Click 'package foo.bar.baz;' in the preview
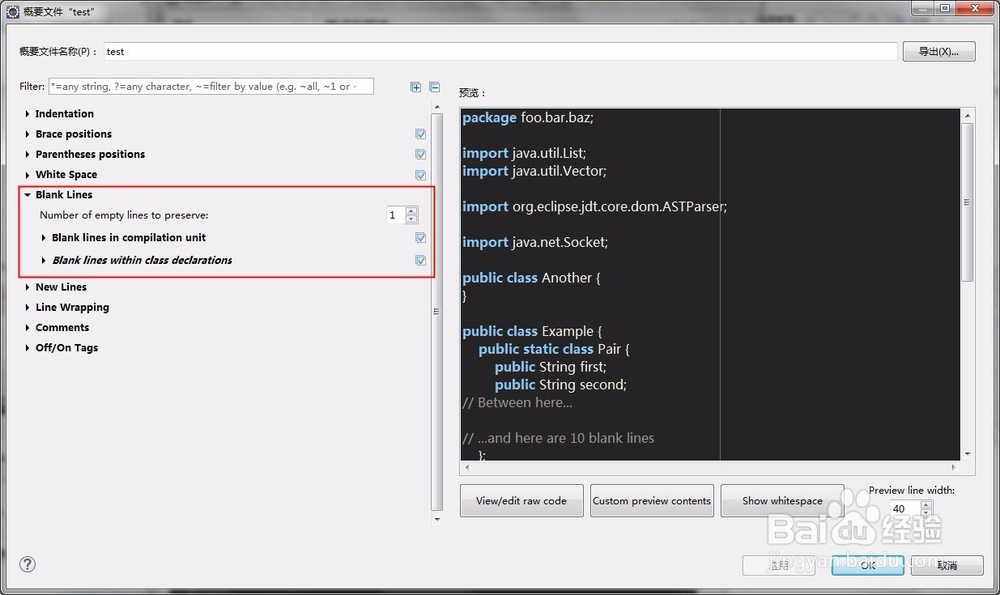Screen dimensions: 1000x595 tap(528, 117)
